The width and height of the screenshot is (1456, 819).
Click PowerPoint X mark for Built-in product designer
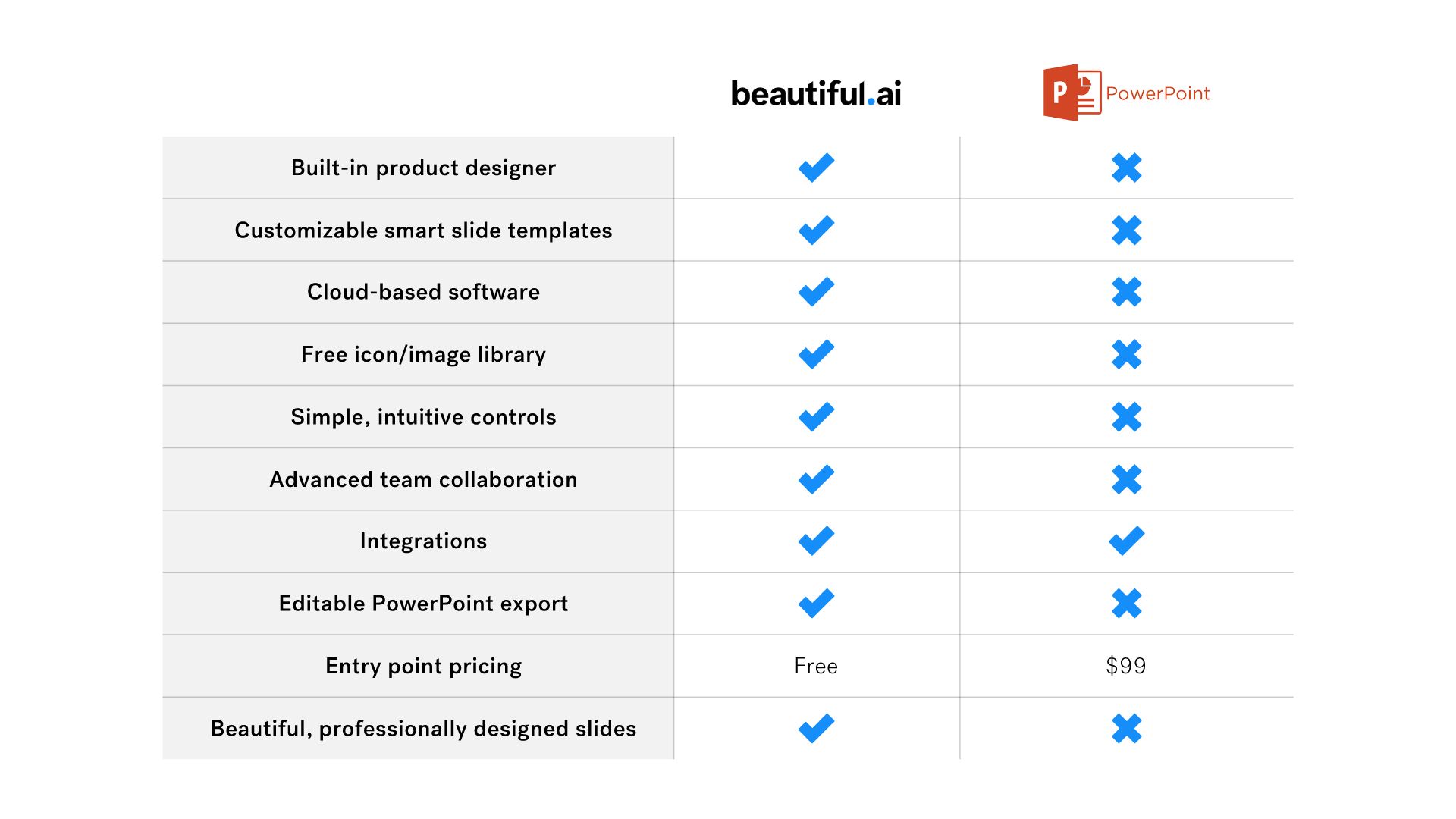pos(1126,168)
